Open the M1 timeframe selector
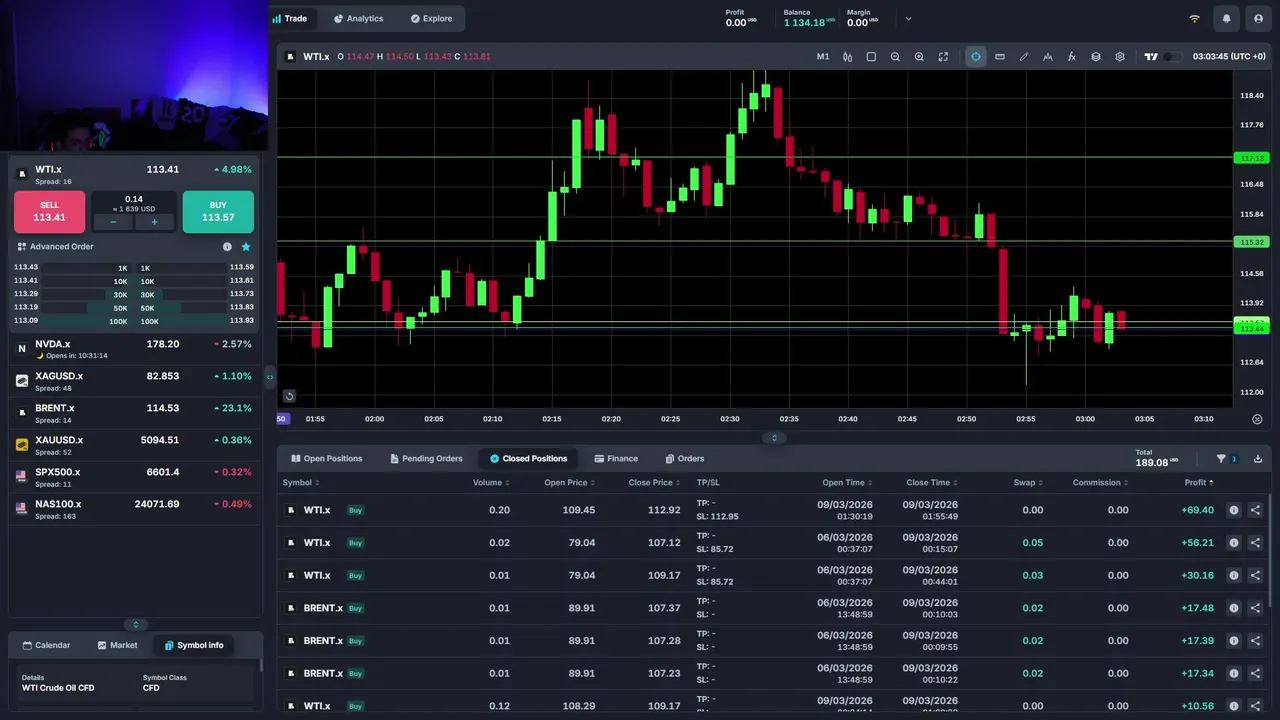This screenshot has height=720, width=1280. tap(823, 57)
